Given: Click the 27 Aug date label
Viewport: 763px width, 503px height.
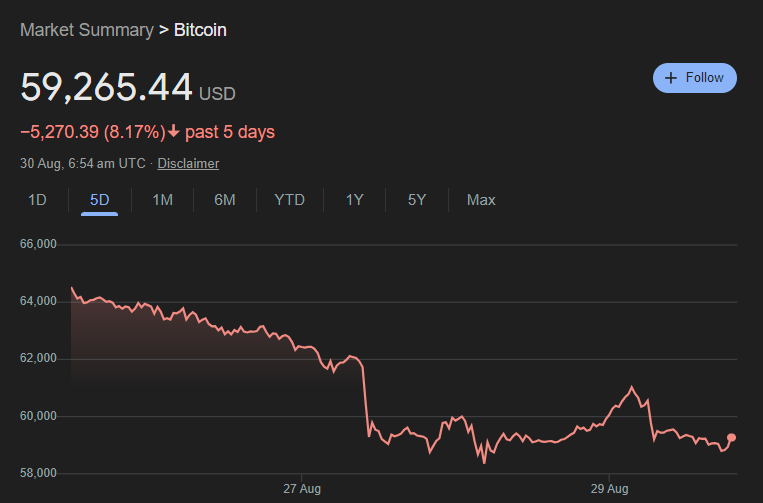Looking at the screenshot, I should [300, 489].
